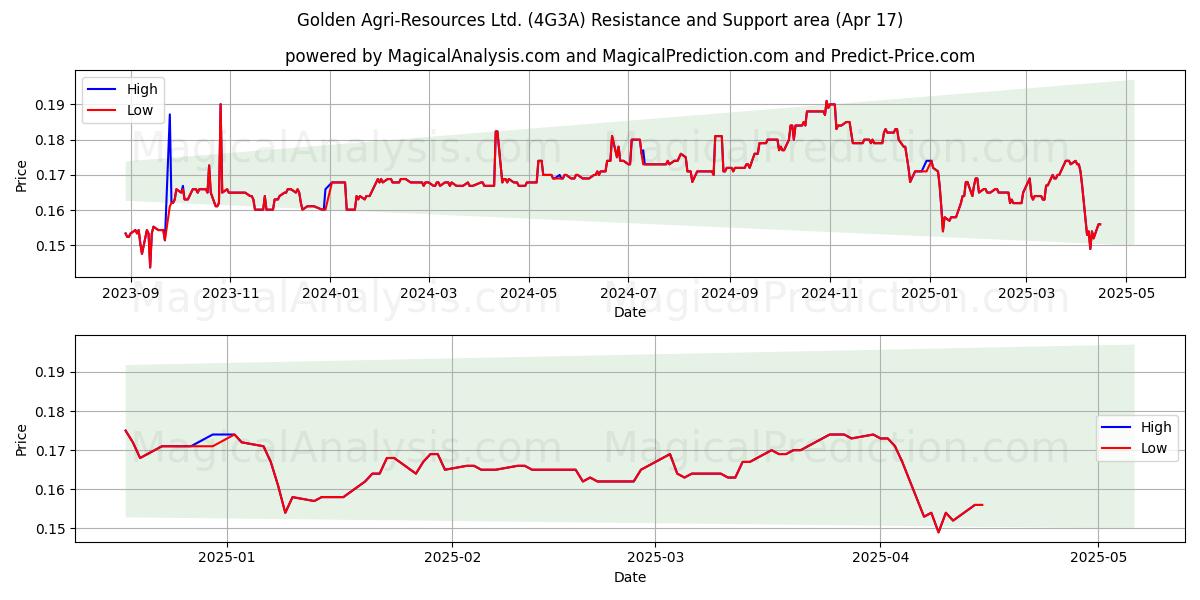
Task: Click the '2025-05' tick label on top chart
Action: click(x=1126, y=293)
